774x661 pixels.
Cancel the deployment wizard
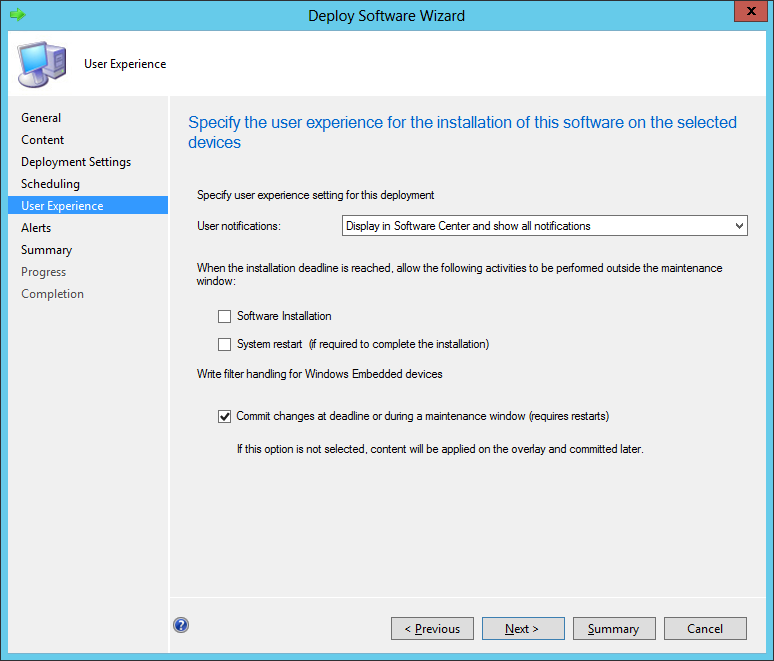click(705, 628)
